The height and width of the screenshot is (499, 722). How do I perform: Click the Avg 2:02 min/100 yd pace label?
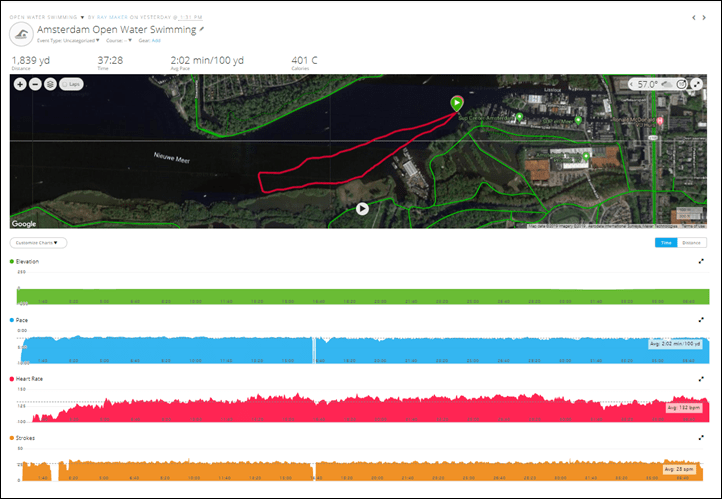(675, 344)
